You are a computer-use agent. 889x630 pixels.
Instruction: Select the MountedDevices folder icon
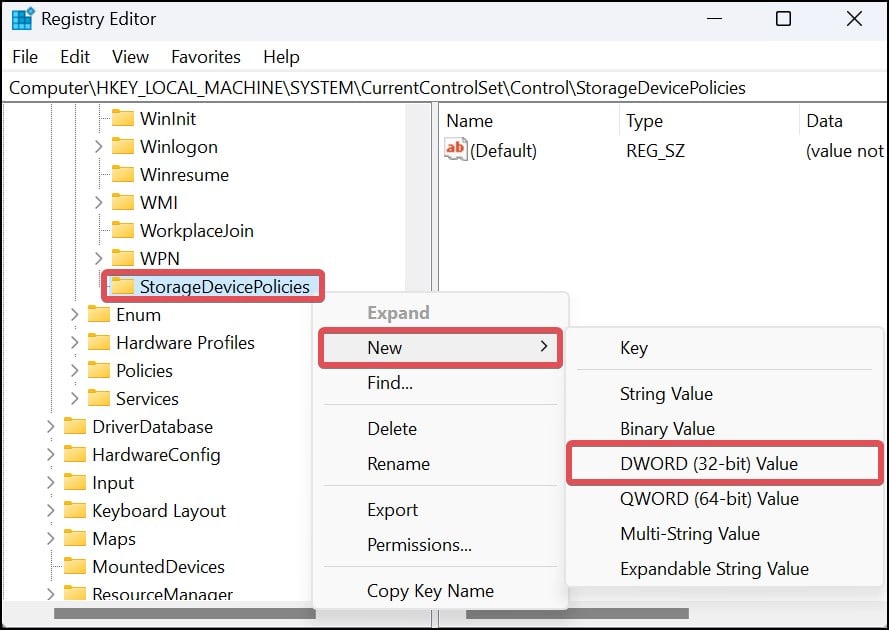75,566
